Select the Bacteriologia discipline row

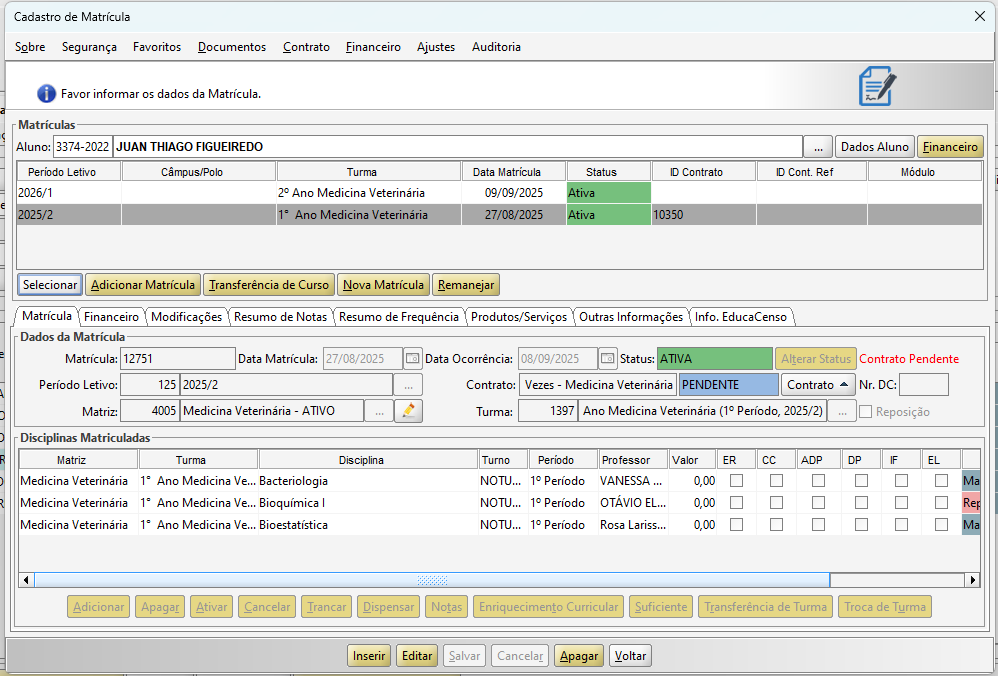tap(499, 481)
